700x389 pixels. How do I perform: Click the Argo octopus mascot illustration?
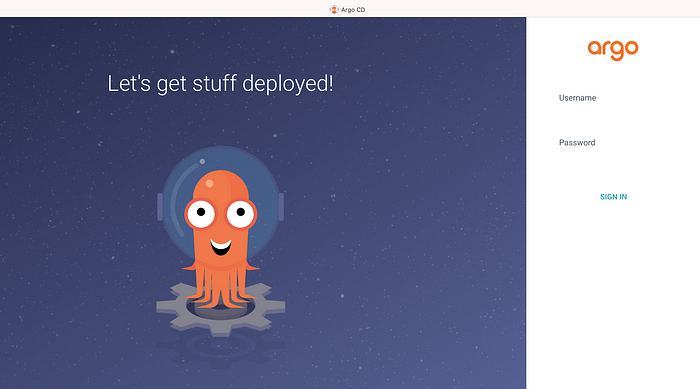coord(221,241)
